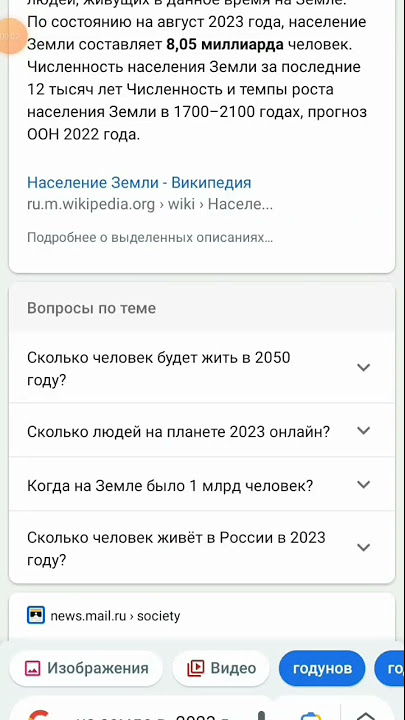405x720 pixels.
Task: Open Подробнее о выделенных описаниях
Action: (150, 237)
